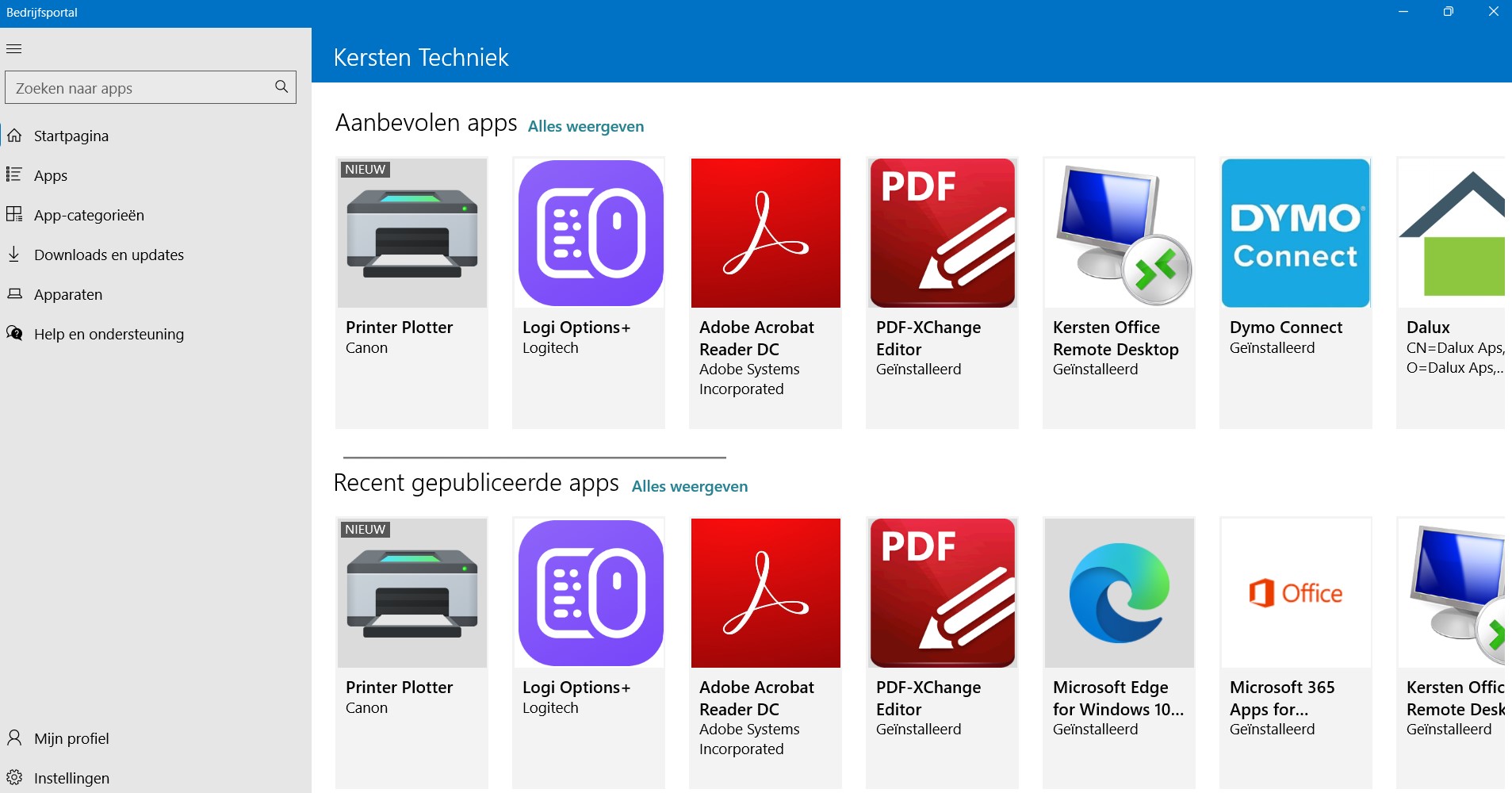Click Alles weergeven next to Aanbevolen apps
The image size is (1512, 793).
point(586,127)
